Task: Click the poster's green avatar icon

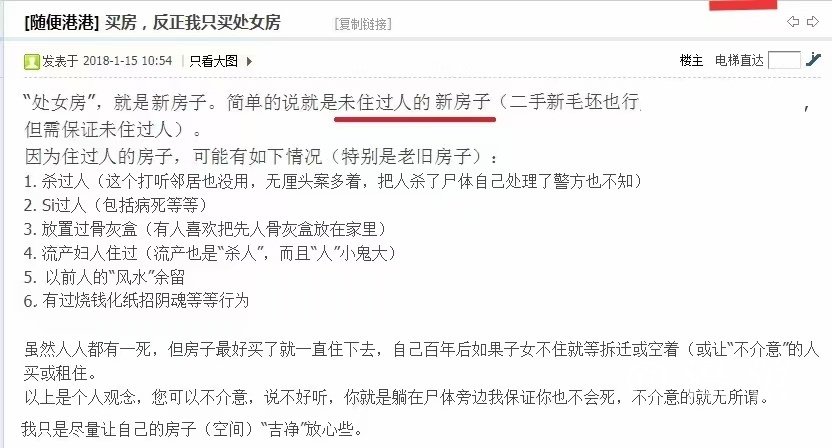Action: coord(32,62)
